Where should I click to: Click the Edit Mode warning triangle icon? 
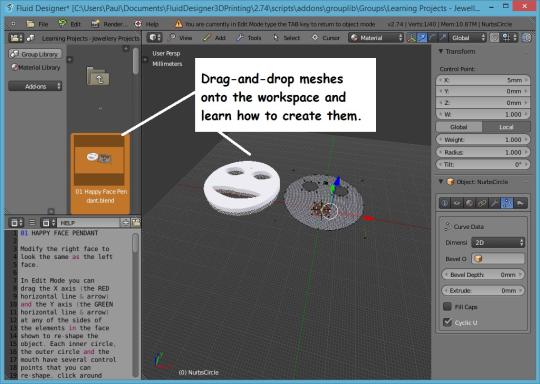[178, 24]
